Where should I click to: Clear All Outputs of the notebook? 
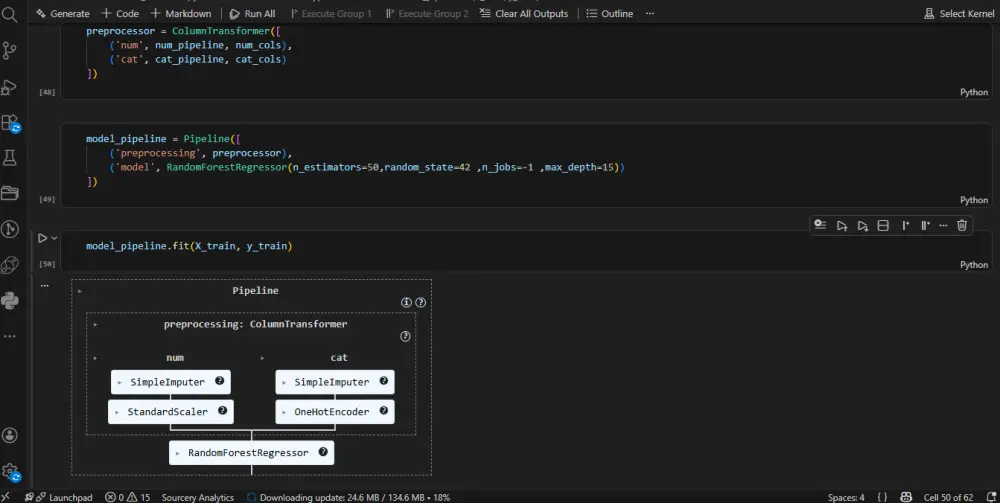click(x=524, y=13)
